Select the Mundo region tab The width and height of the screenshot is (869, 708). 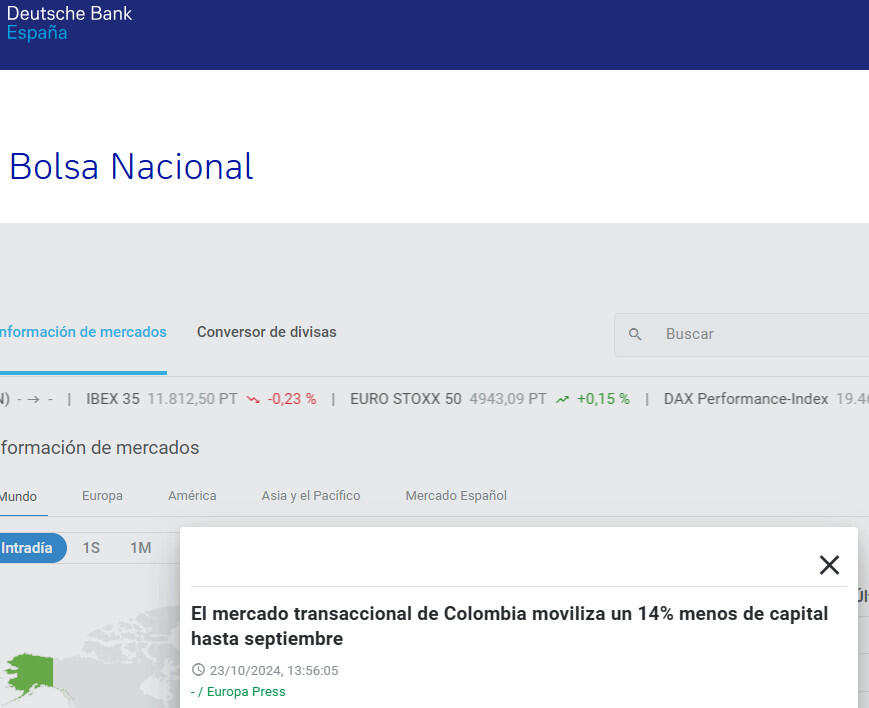pyautogui.click(x=18, y=496)
